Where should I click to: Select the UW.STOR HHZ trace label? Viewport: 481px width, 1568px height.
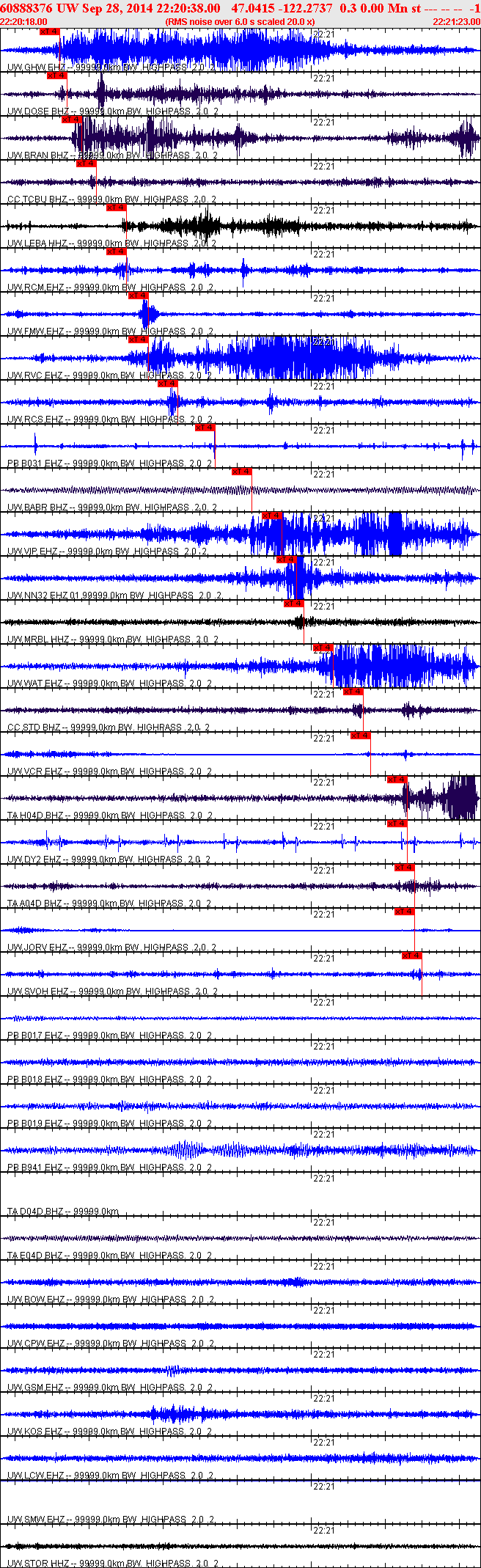click(x=113, y=1564)
